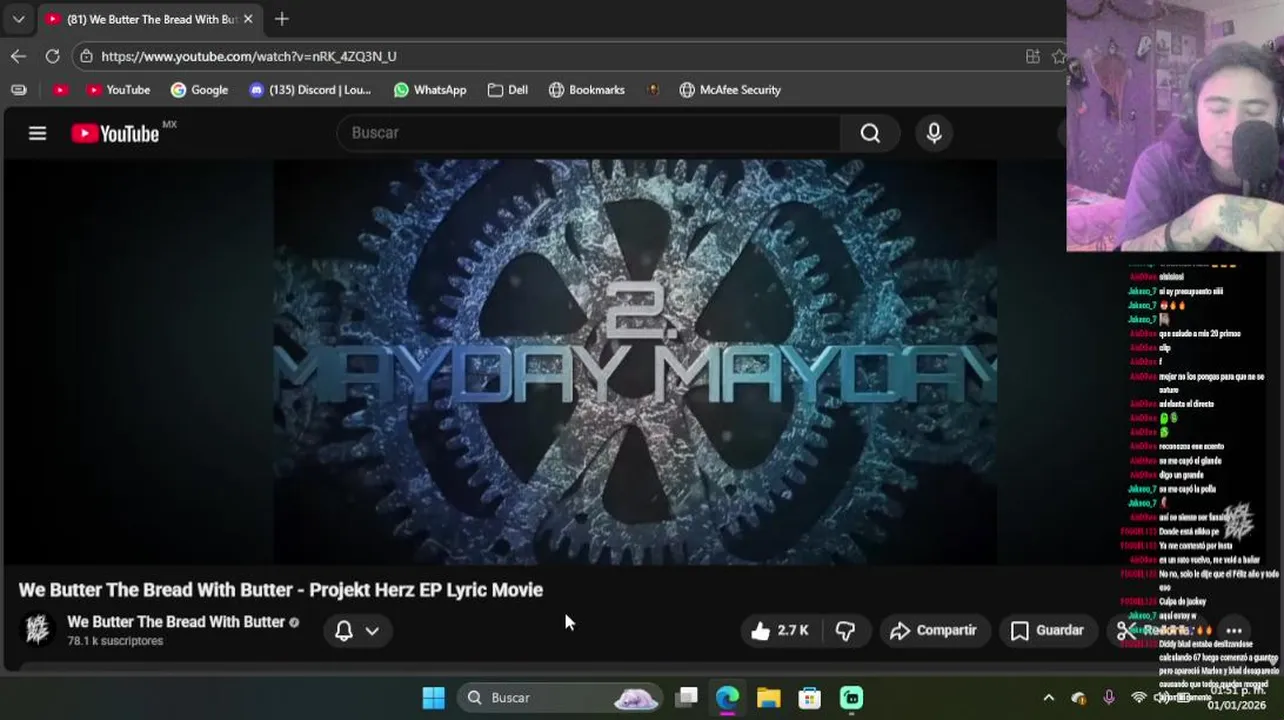
Task: Open the Discord bookmark
Action: [310, 90]
